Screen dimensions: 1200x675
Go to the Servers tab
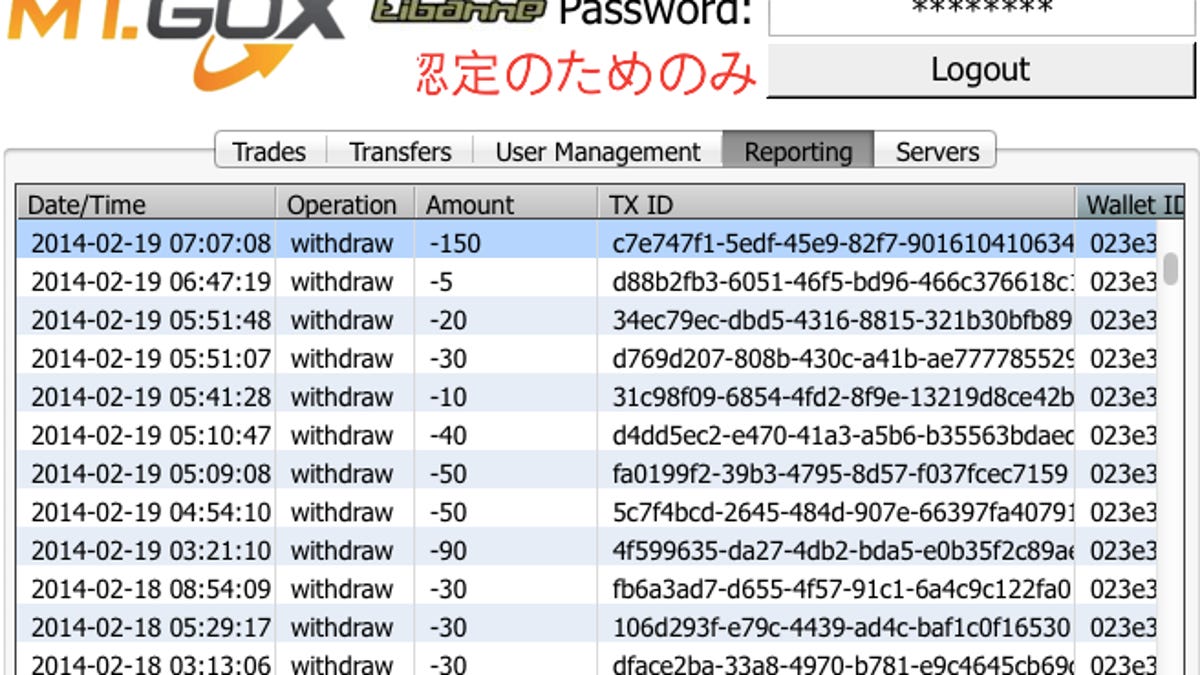tap(937, 152)
